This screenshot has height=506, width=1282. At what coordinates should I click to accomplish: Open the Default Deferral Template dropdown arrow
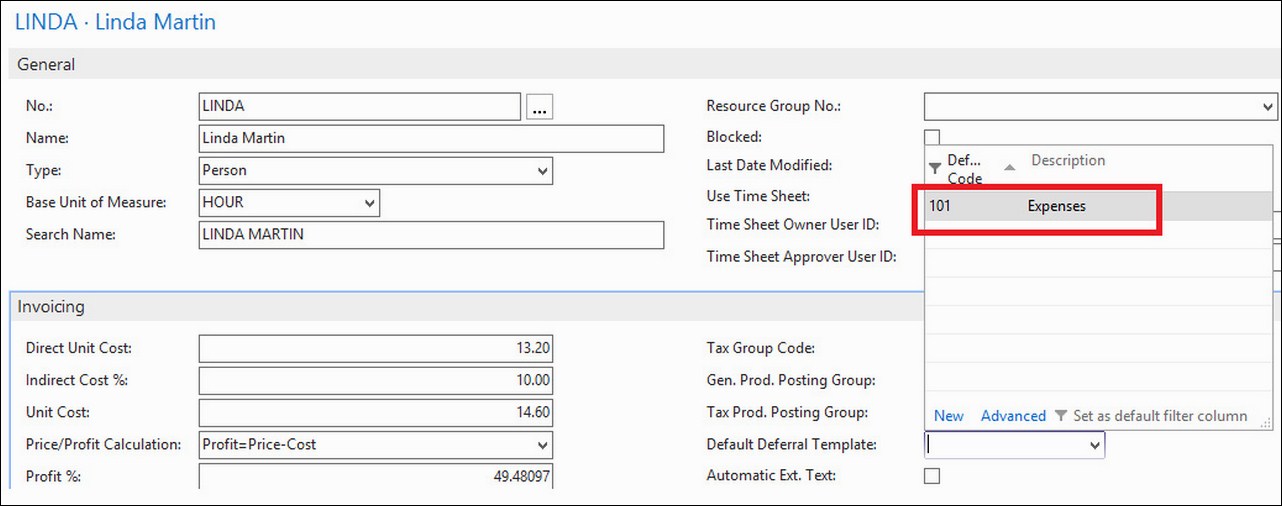[x=1095, y=445]
